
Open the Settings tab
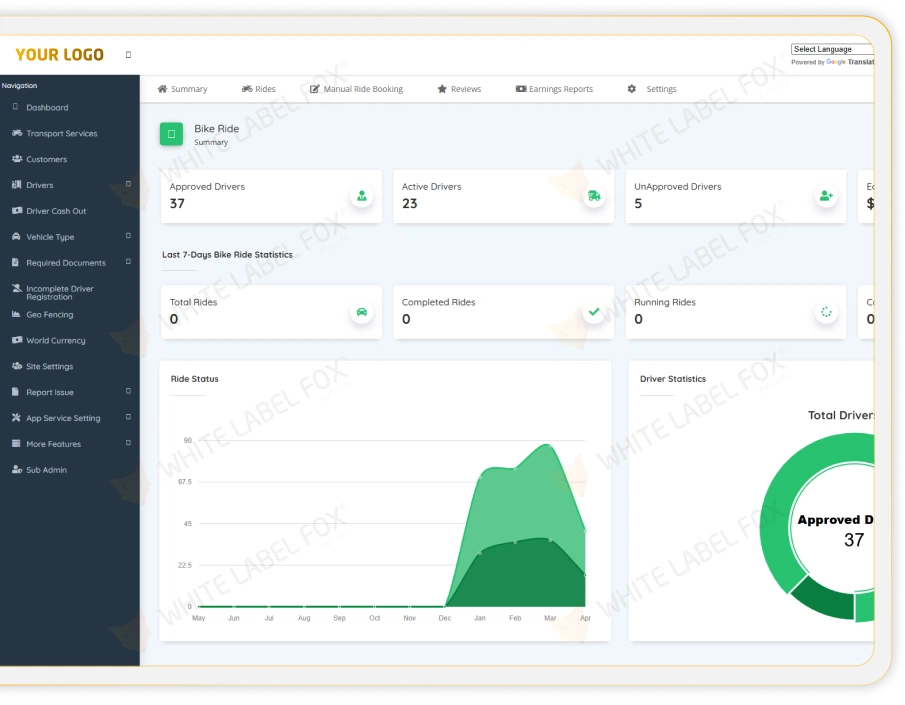tap(652, 89)
